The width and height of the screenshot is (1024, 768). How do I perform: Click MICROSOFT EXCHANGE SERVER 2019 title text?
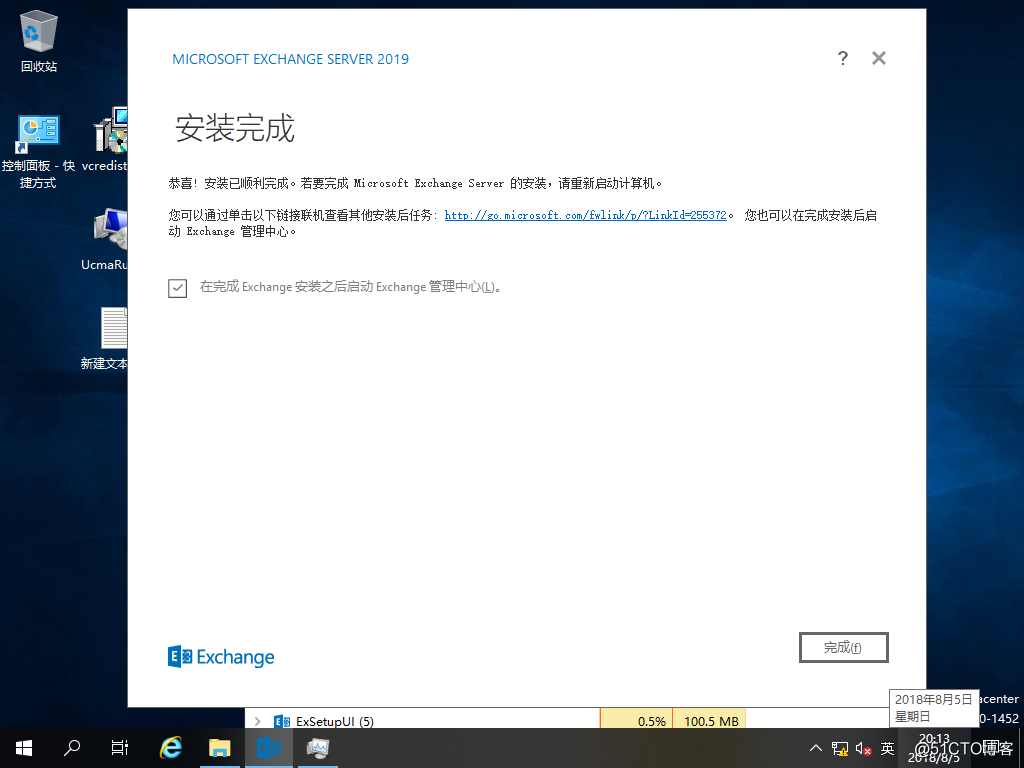(x=291, y=59)
